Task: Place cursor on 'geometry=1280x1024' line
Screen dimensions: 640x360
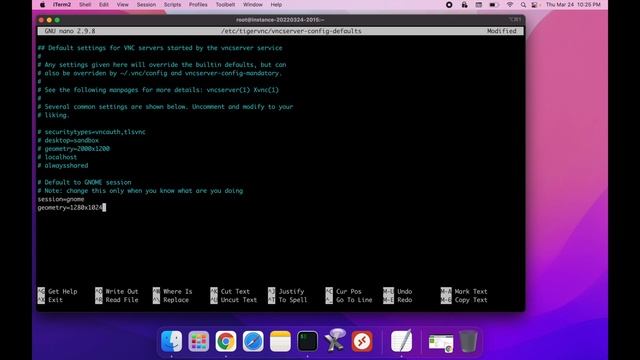Action: pyautogui.click(x=70, y=208)
